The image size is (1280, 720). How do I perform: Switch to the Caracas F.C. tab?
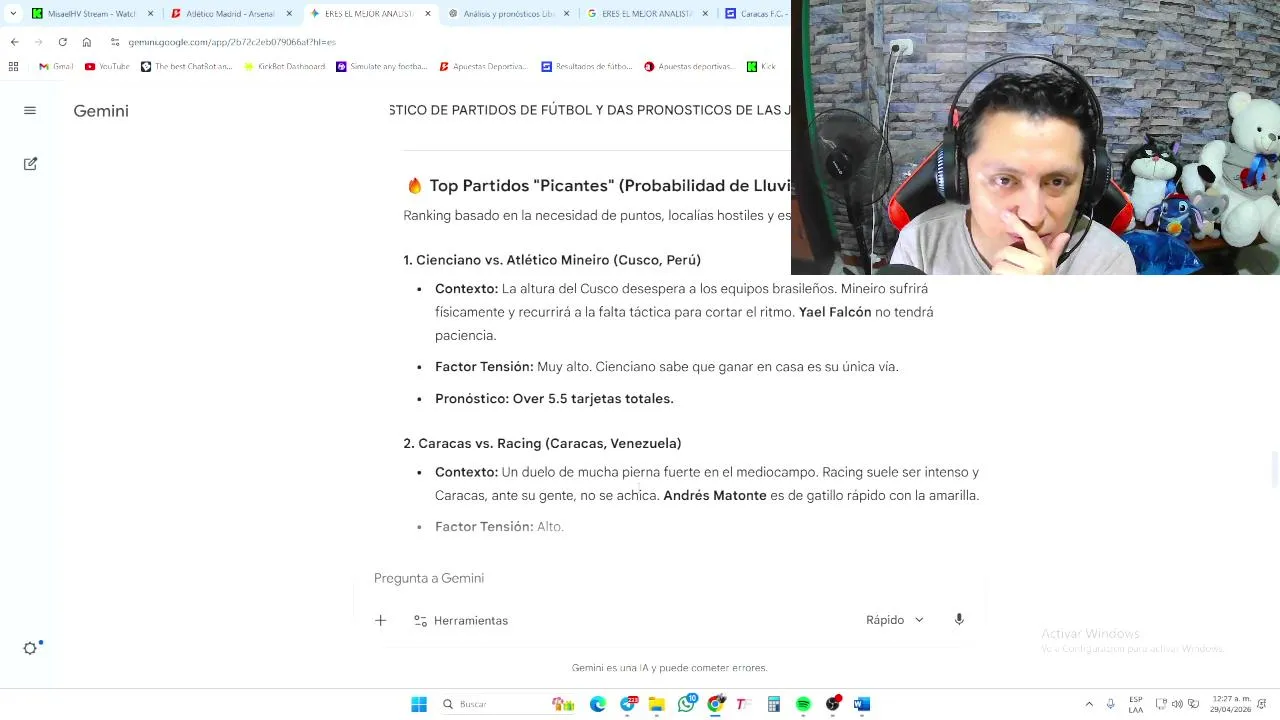pos(755,14)
